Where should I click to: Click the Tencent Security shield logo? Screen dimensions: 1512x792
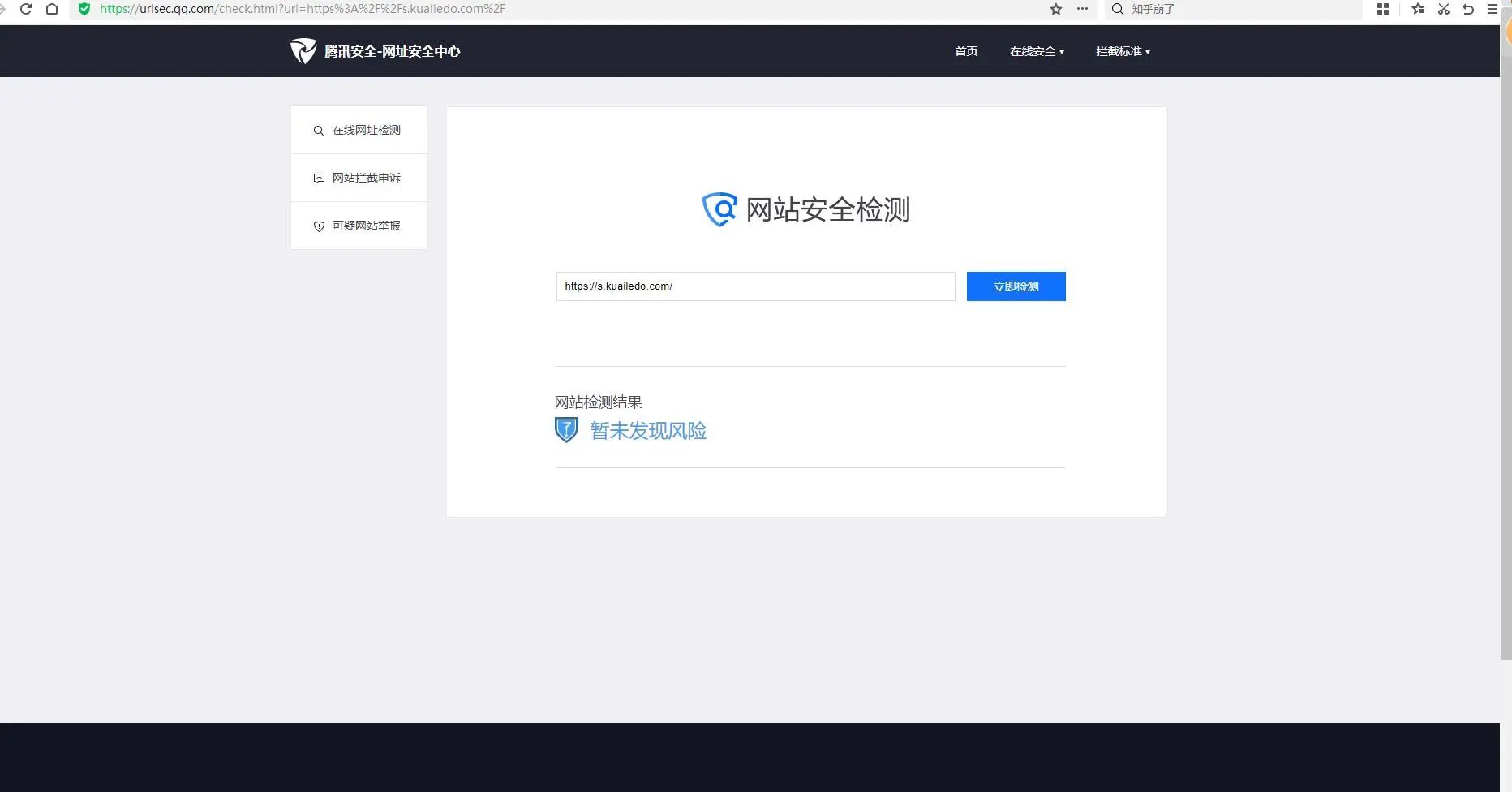303,51
